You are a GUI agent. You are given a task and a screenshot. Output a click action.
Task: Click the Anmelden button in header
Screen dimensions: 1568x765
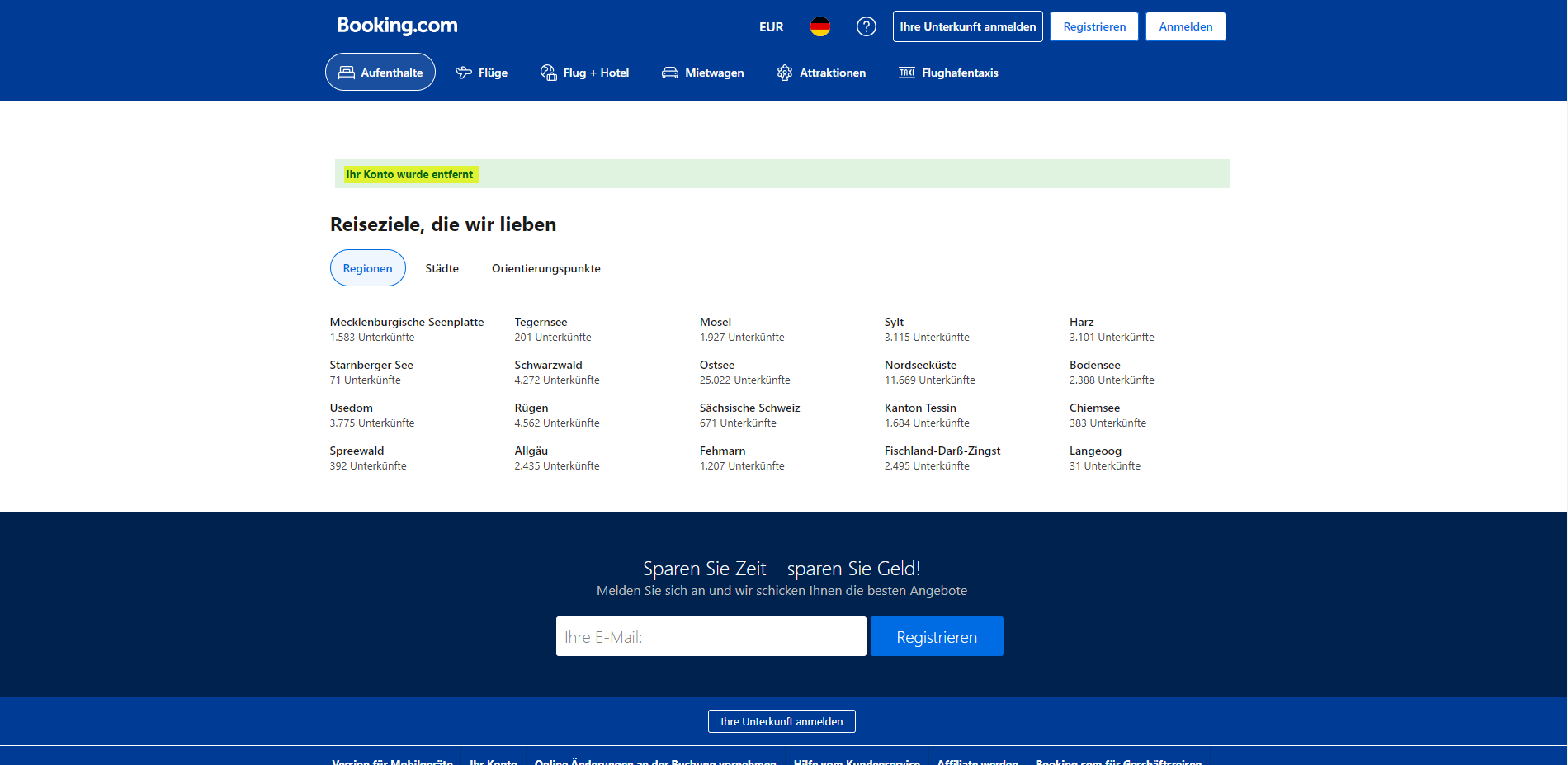(1185, 26)
